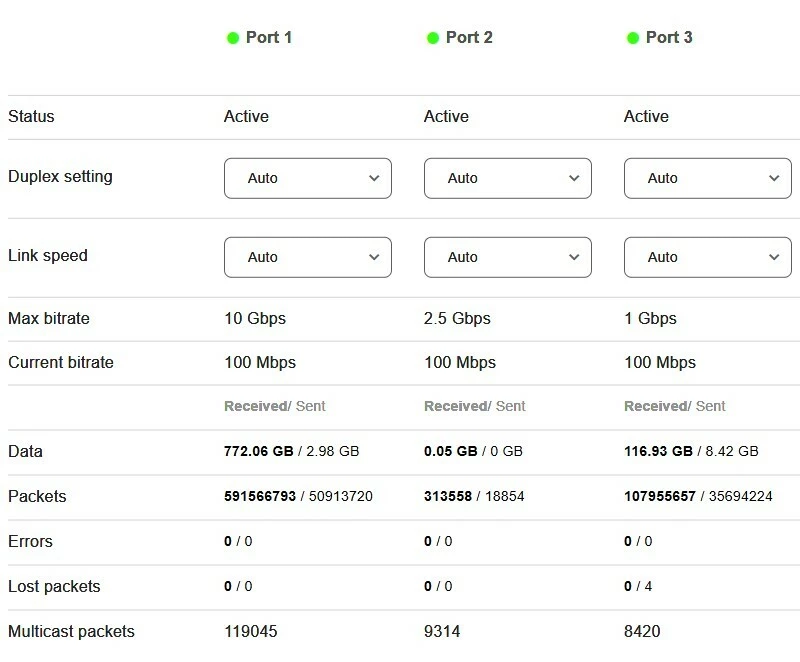Click Port 3 packets count 107955657
800x662 pixels.
point(659,496)
